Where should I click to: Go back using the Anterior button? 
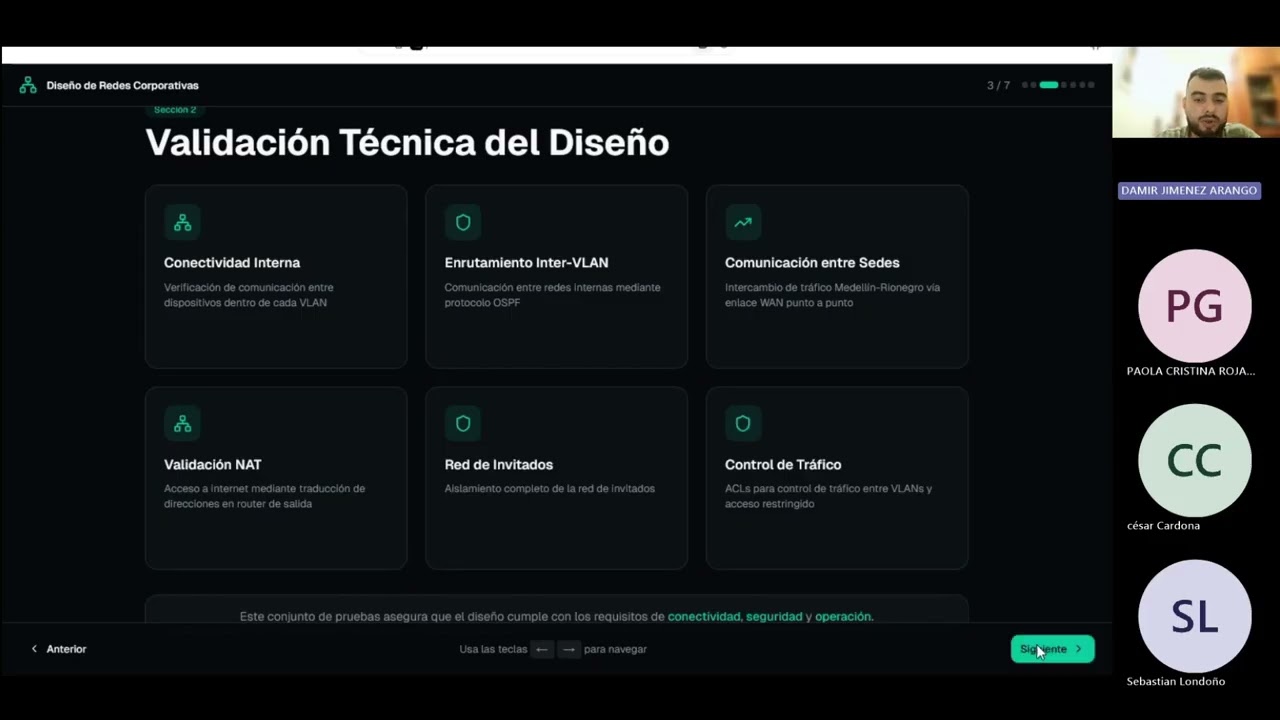pos(59,649)
